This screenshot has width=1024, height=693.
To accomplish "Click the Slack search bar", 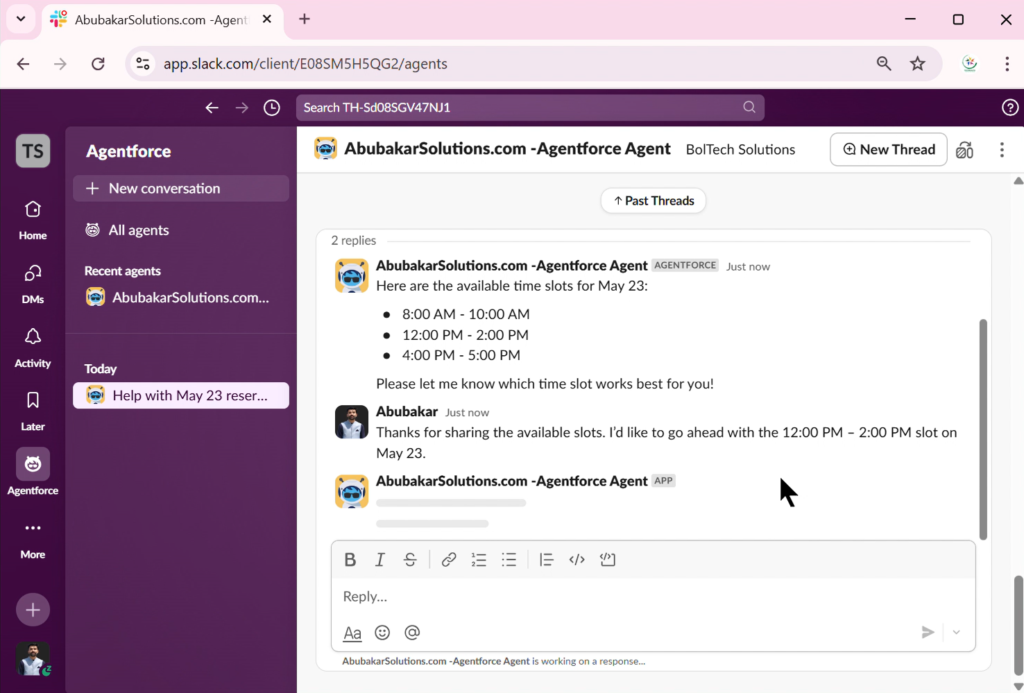I will [530, 108].
